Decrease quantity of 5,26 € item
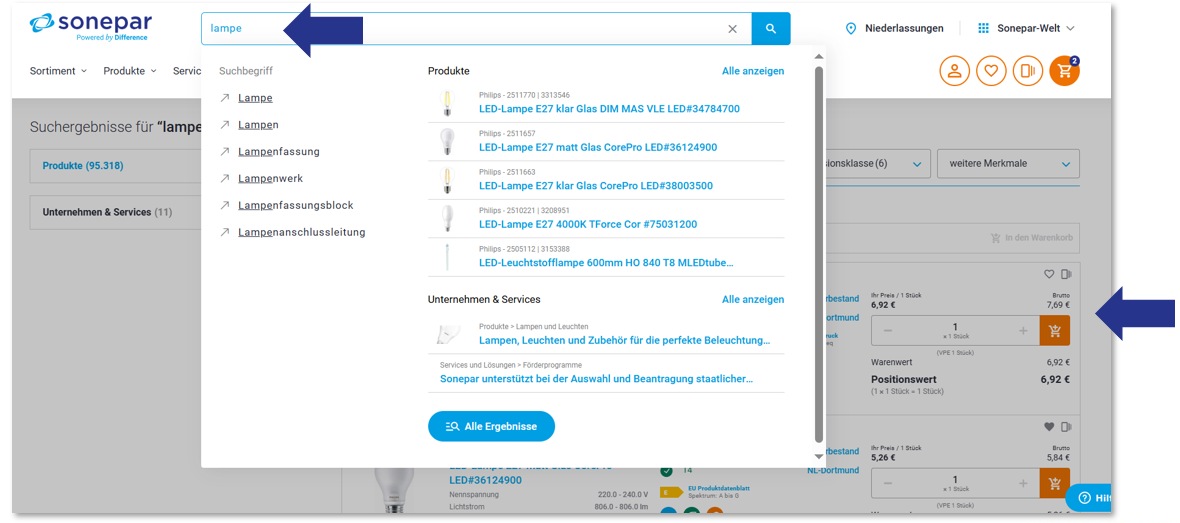The width and height of the screenshot is (1180, 523). pyautogui.click(x=888, y=483)
